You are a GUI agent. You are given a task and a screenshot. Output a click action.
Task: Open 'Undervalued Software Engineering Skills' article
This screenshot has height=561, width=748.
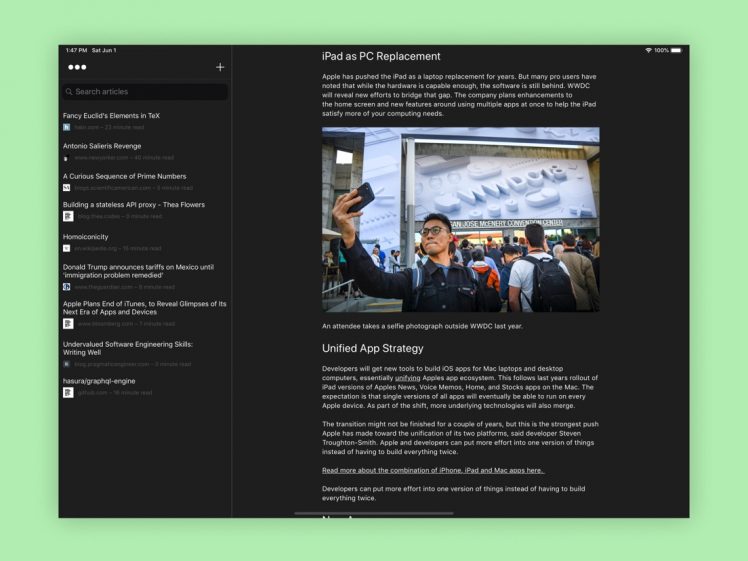click(128, 348)
